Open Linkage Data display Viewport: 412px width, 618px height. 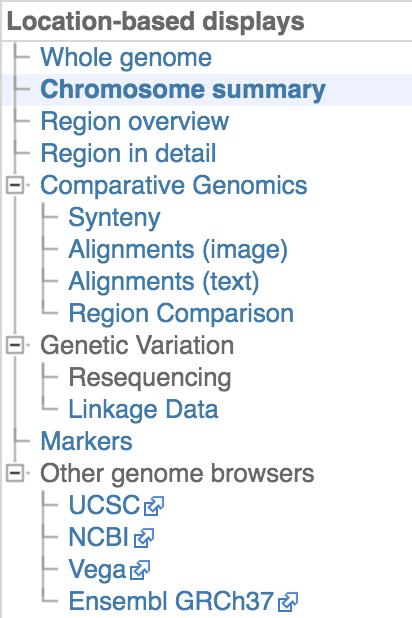144,409
